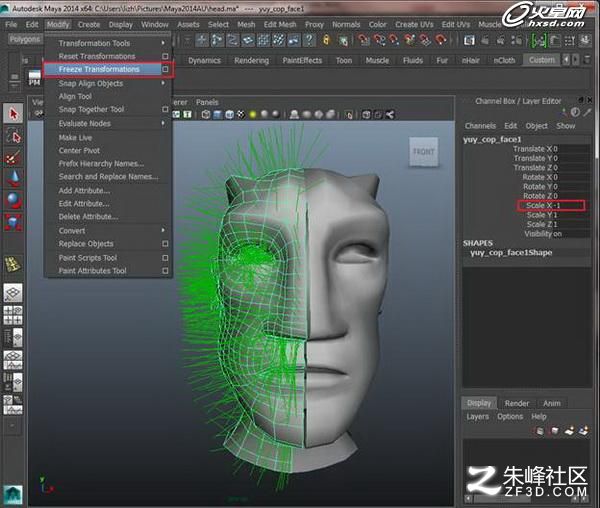Click the last-used tool icon in toolbox

(x=13, y=264)
